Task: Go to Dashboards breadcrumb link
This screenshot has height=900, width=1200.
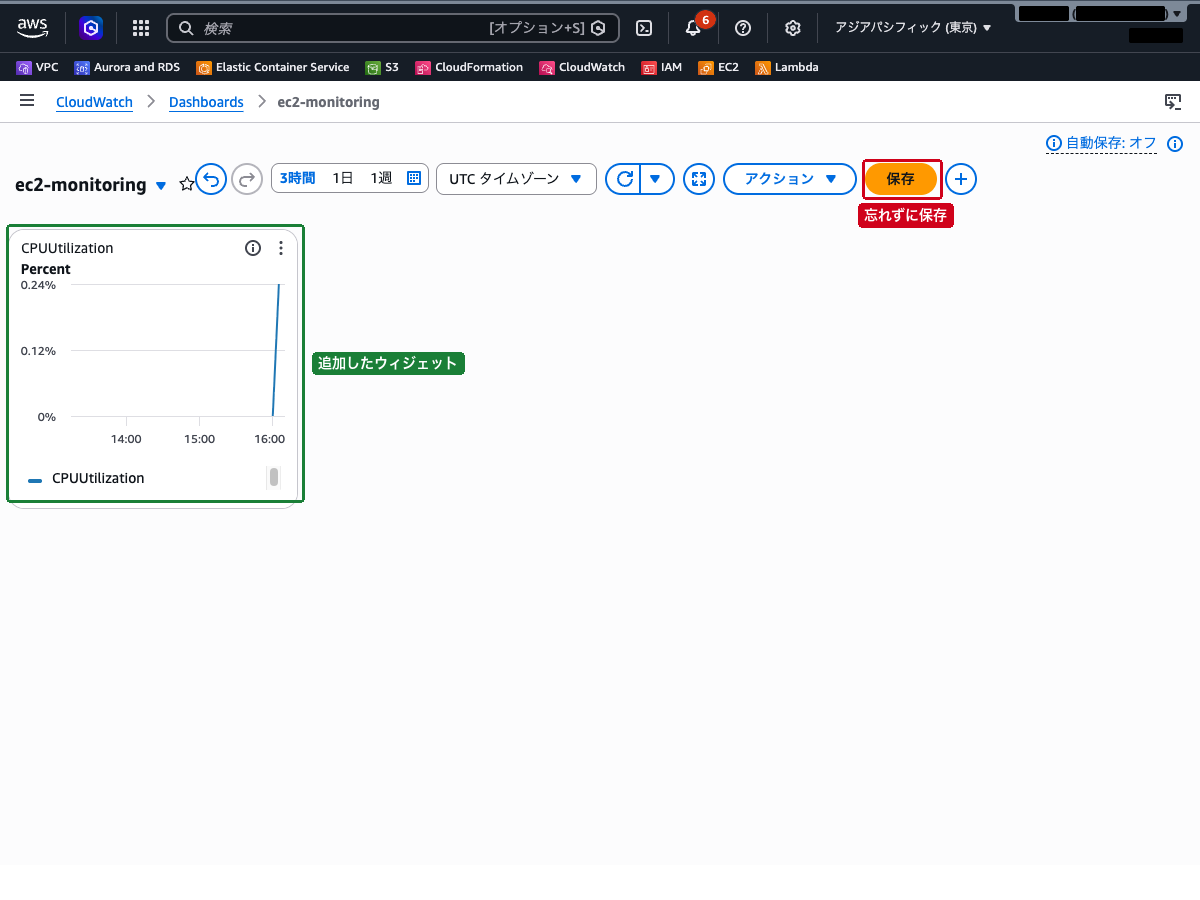Action: click(206, 102)
